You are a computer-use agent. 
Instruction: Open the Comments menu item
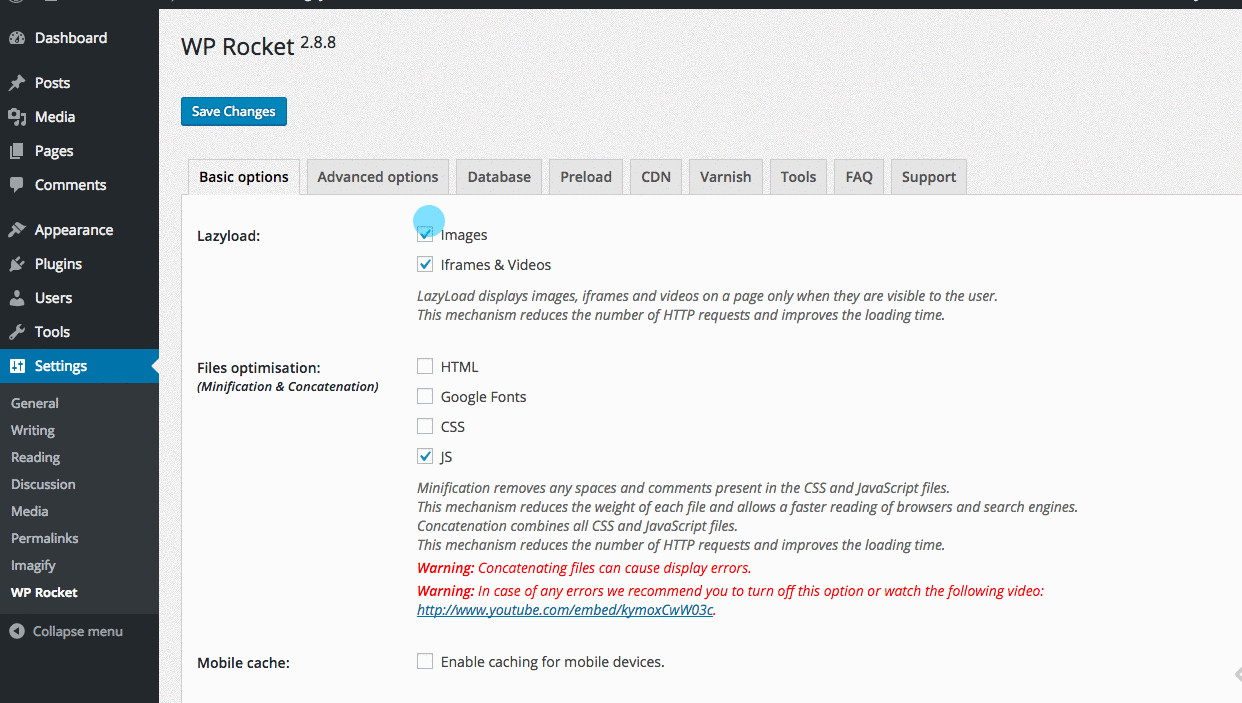pyautogui.click(x=79, y=185)
